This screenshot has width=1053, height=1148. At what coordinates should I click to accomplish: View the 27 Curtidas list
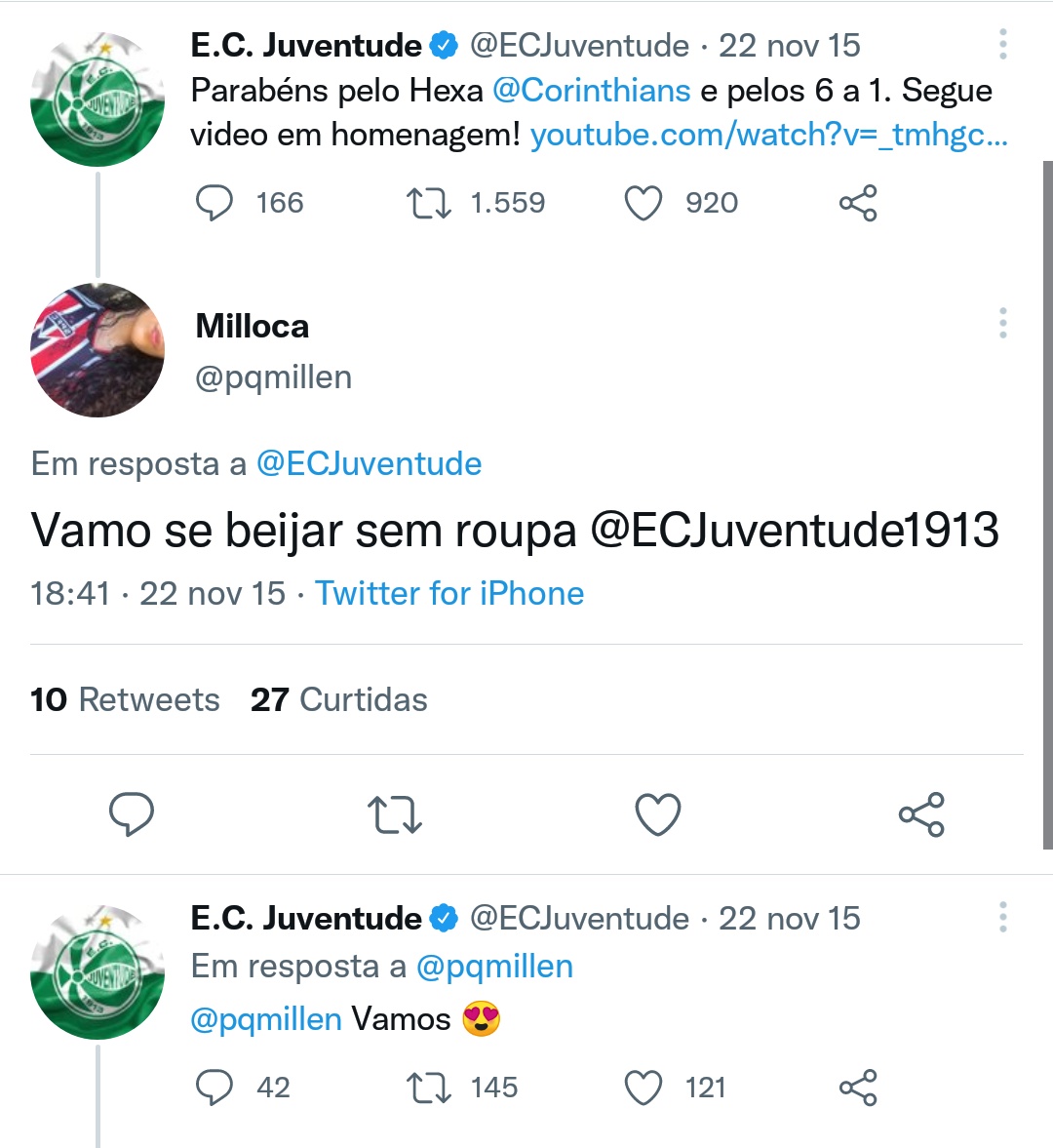[339, 699]
